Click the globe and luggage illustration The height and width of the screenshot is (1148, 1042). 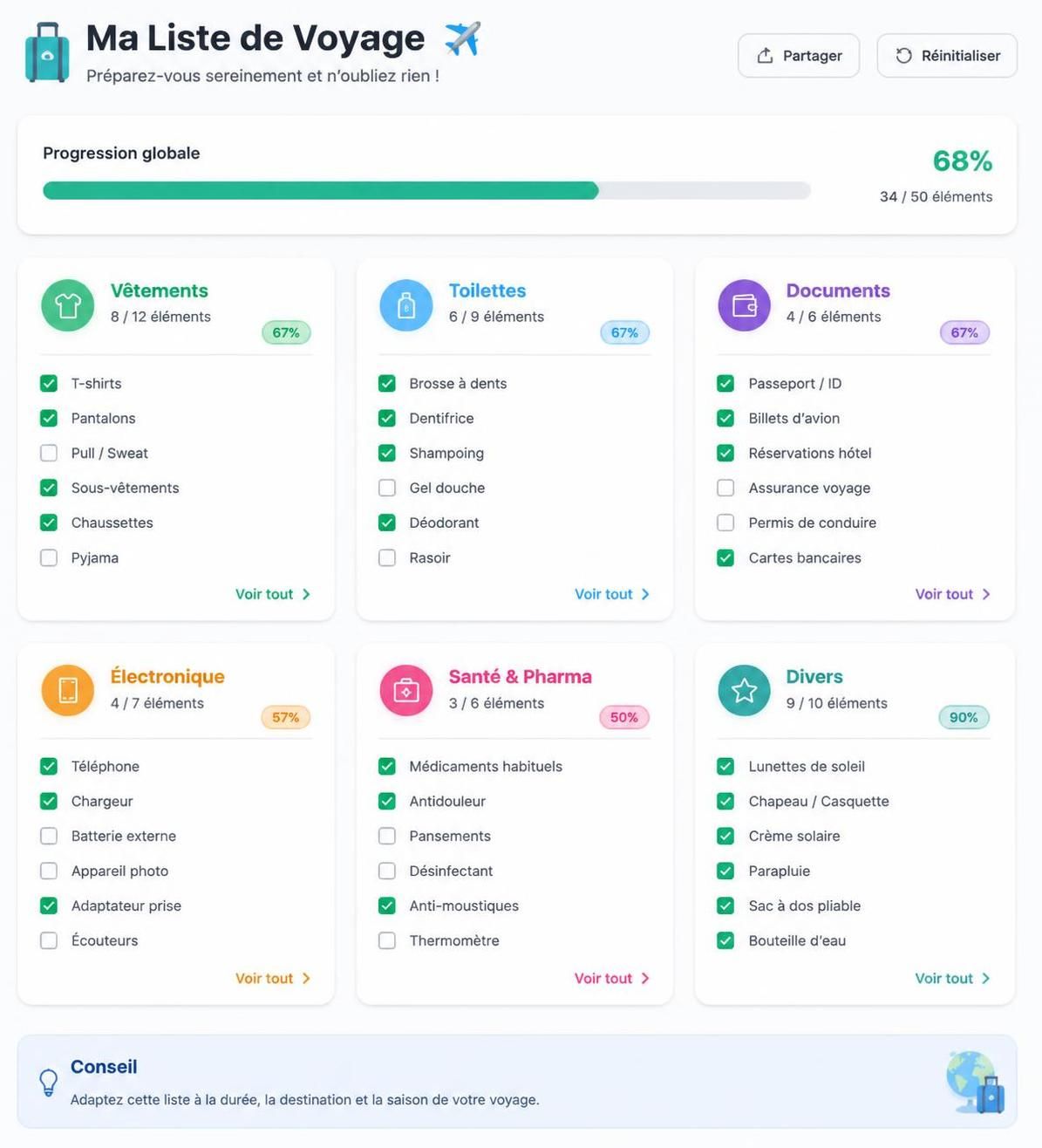coord(976,1082)
